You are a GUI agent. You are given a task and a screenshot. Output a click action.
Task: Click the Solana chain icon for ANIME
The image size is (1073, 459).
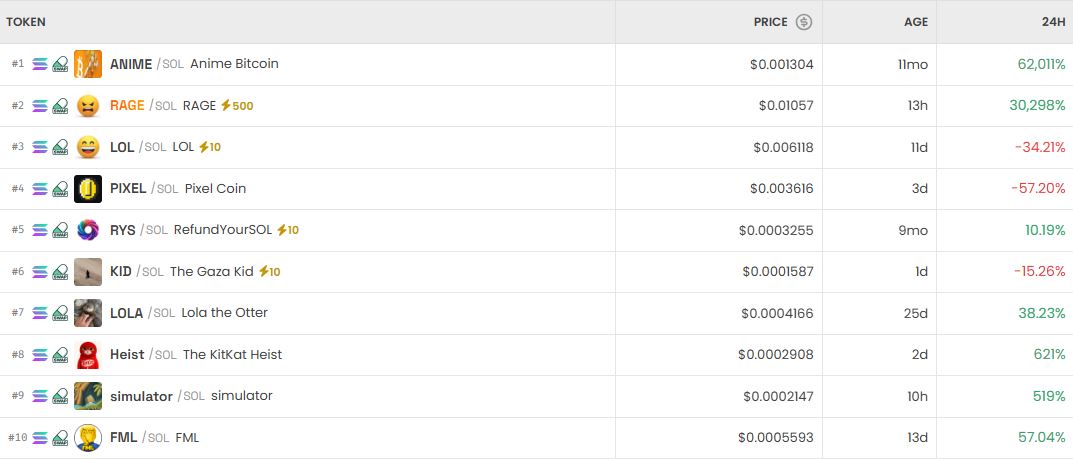coord(40,64)
